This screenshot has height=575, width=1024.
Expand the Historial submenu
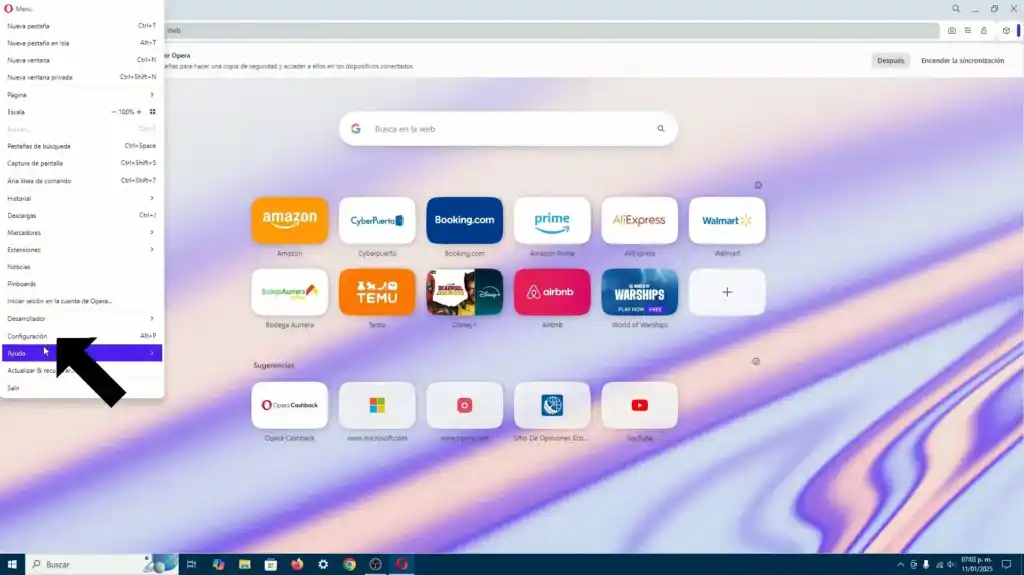click(x=82, y=198)
